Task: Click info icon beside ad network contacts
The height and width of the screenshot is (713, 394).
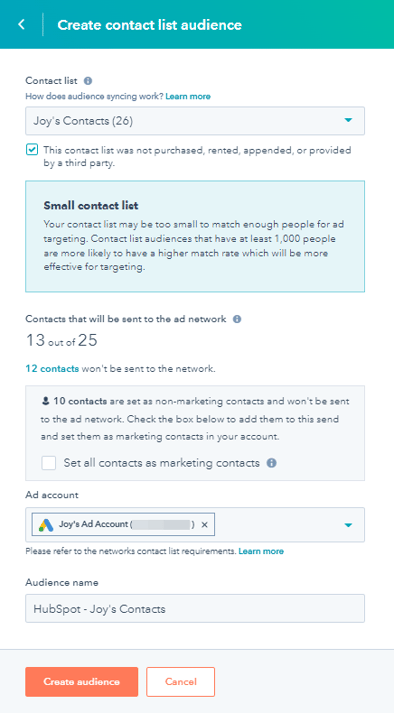Action: pyautogui.click(x=237, y=319)
